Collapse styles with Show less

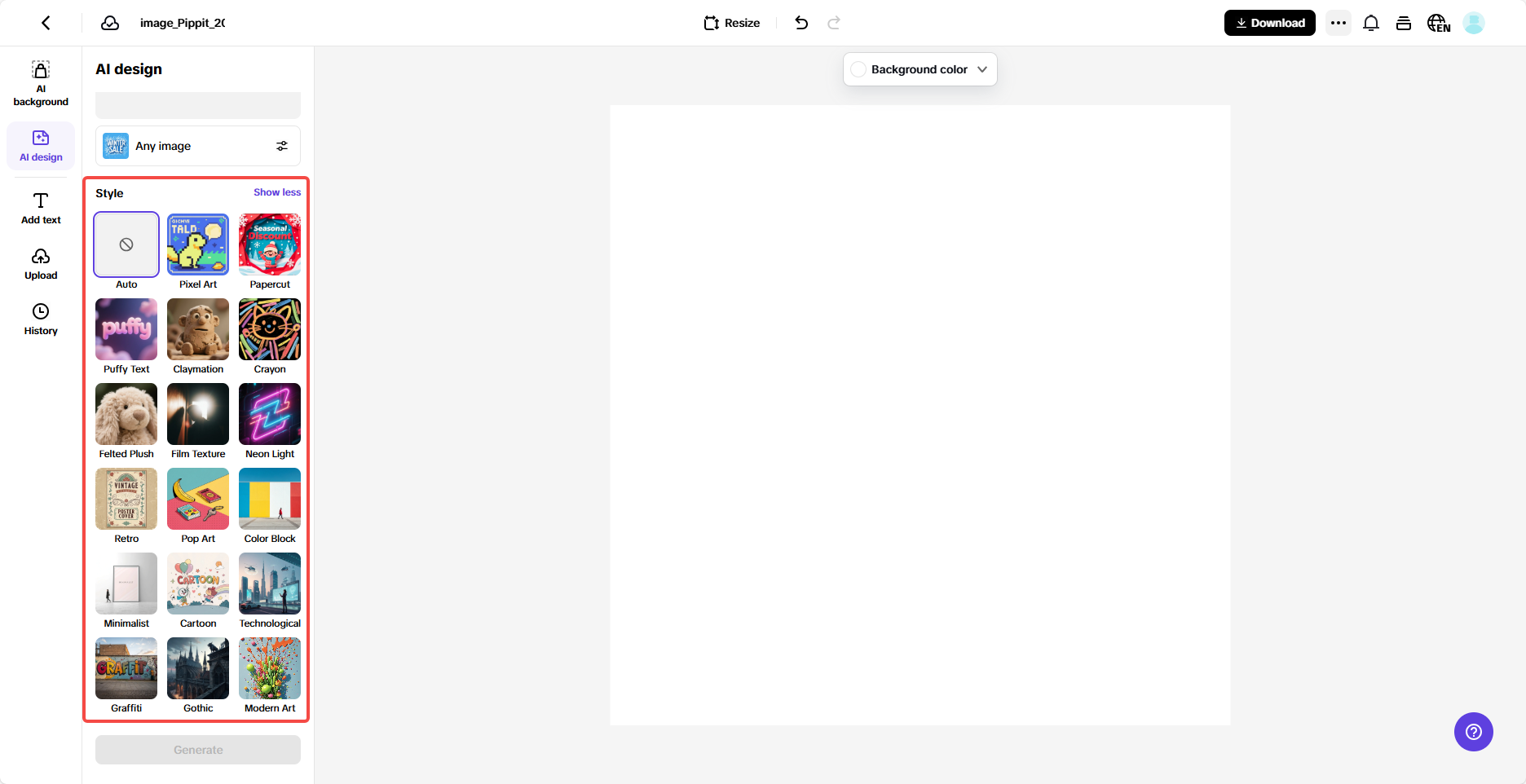click(x=277, y=192)
